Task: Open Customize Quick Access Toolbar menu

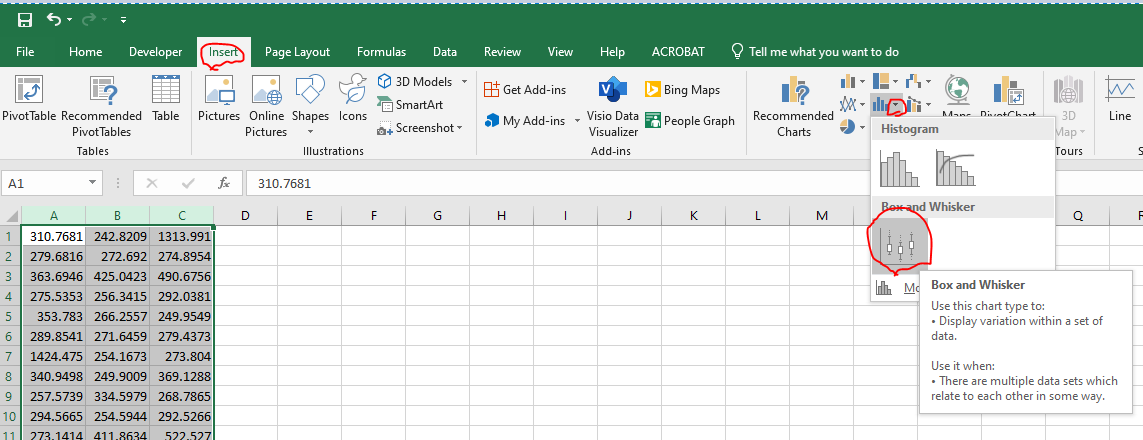Action: (123, 20)
